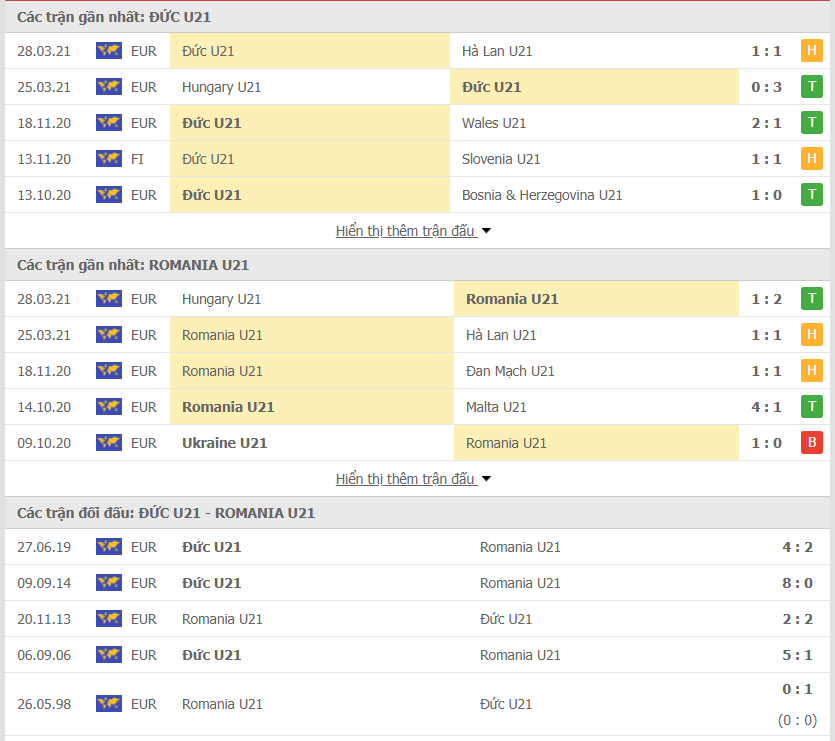The width and height of the screenshot is (835, 741).
Task: Click the green T badge for Wales U21 match
Action: [811, 123]
